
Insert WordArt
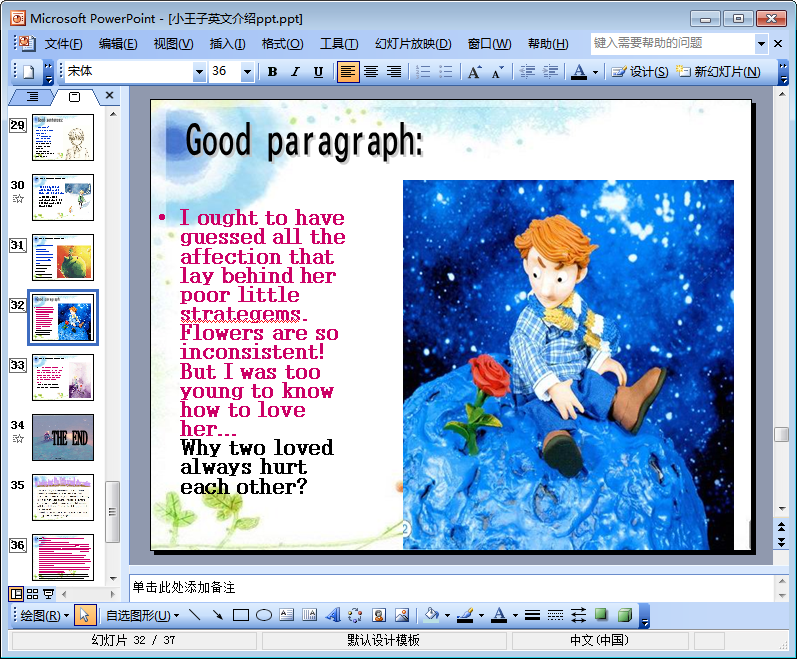333,615
